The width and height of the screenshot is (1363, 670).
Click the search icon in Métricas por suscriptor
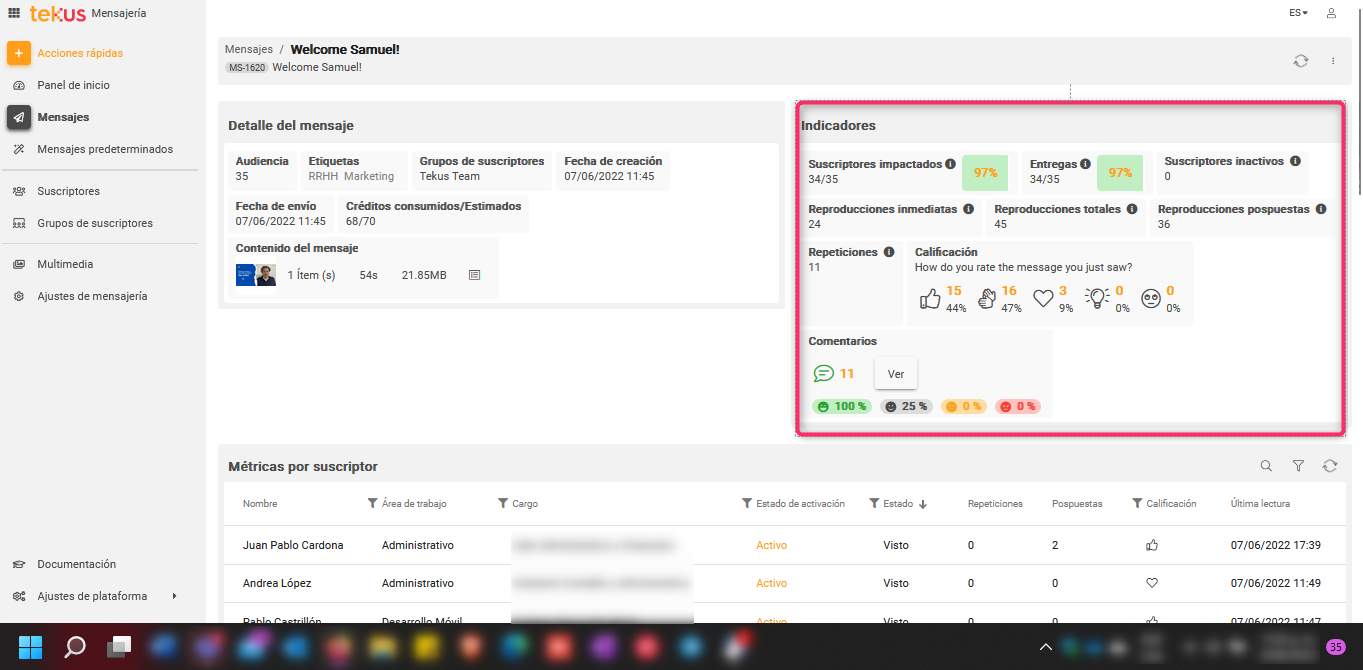pos(1266,466)
